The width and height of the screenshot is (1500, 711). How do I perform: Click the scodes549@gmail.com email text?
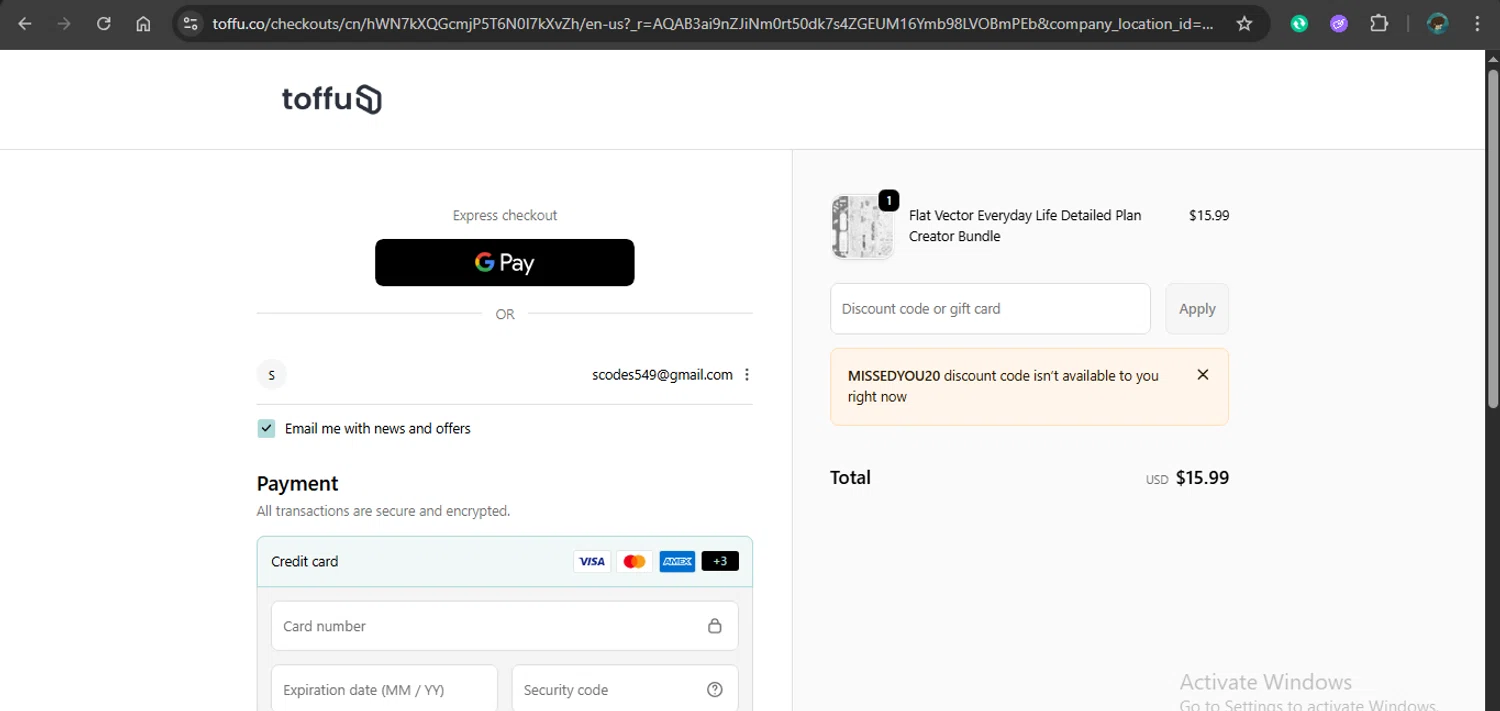(662, 375)
